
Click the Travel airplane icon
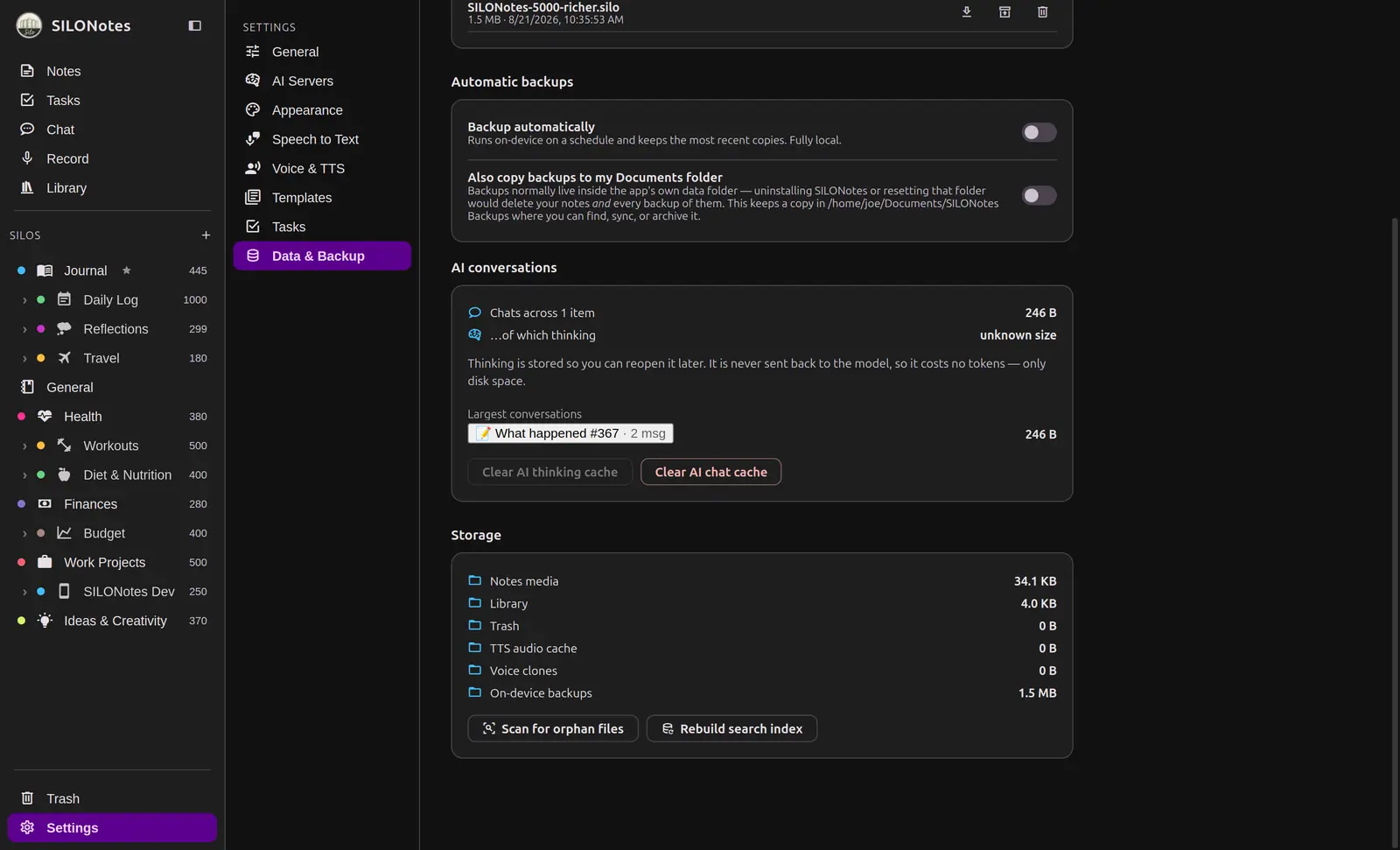point(64,358)
